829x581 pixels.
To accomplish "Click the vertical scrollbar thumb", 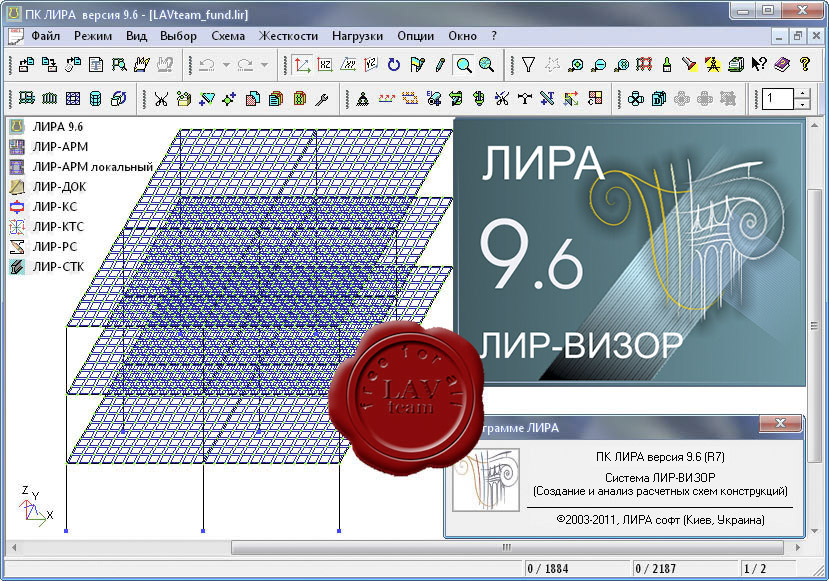I will tap(814, 326).
